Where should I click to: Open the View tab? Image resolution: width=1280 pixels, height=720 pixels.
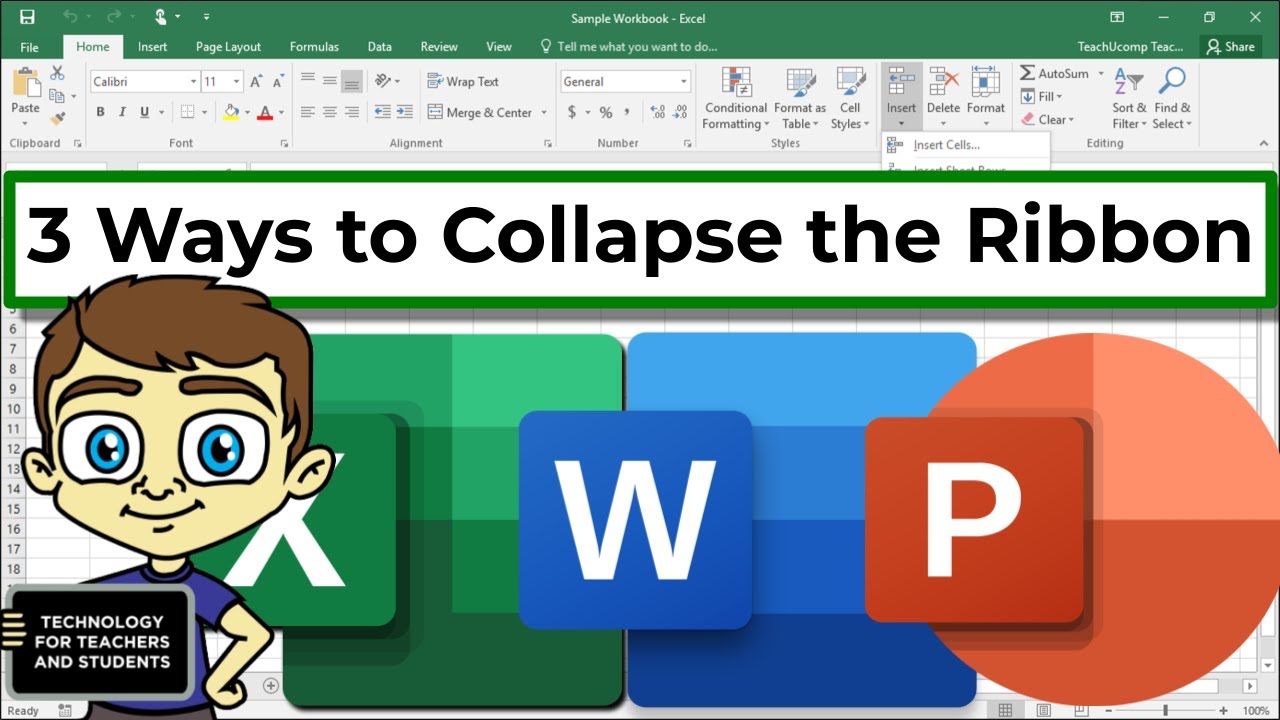pos(498,47)
